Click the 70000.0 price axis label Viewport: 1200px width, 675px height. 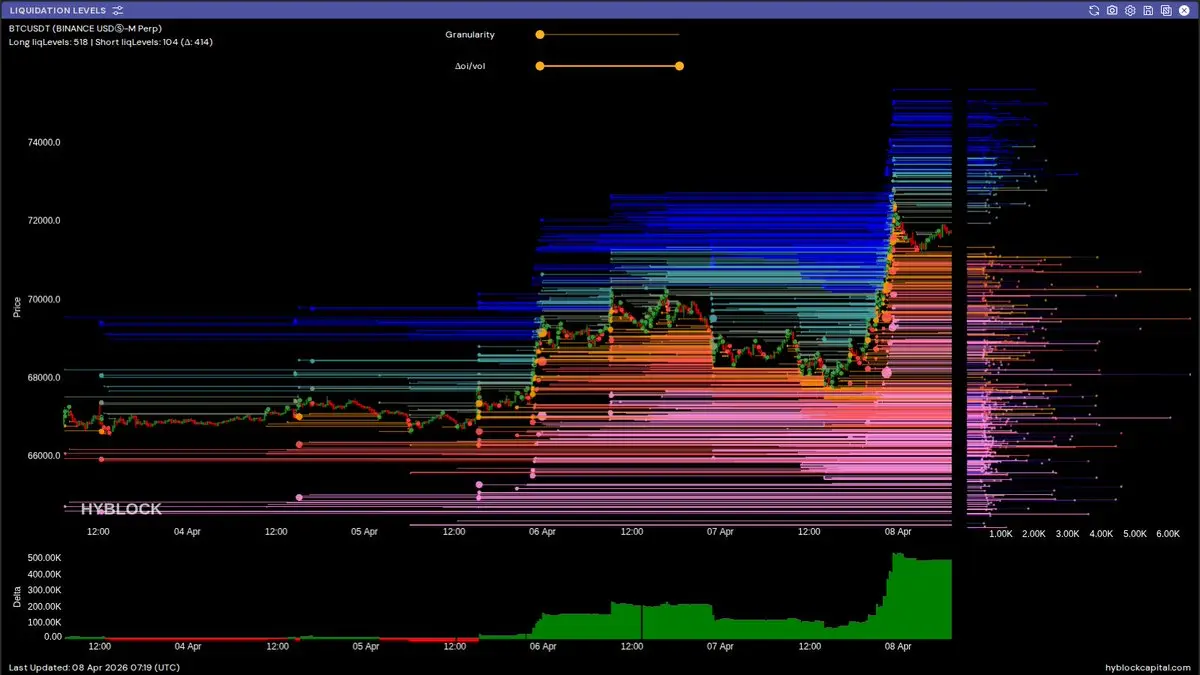point(44,299)
